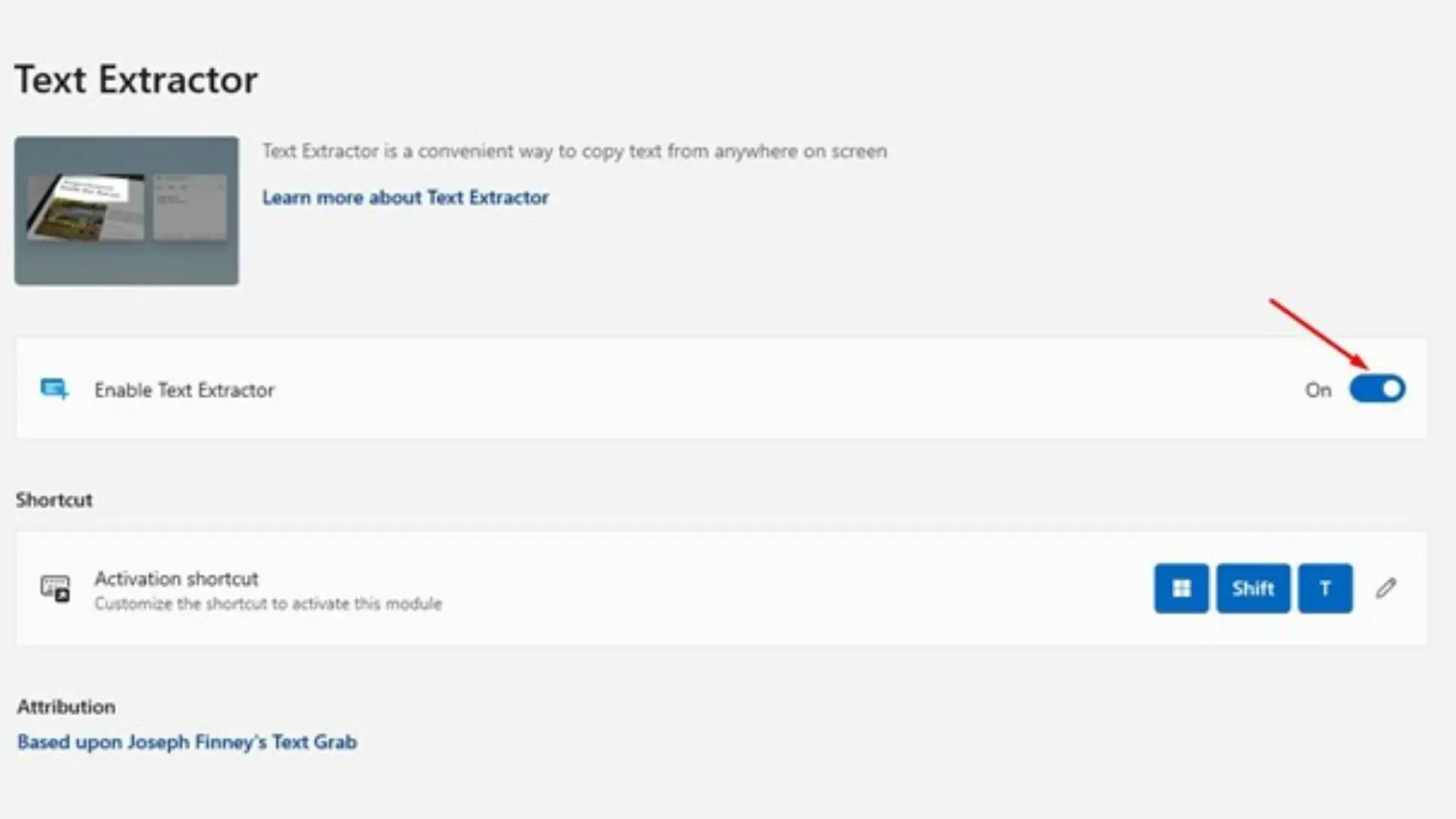Click the Text Extractor page title

(136, 80)
